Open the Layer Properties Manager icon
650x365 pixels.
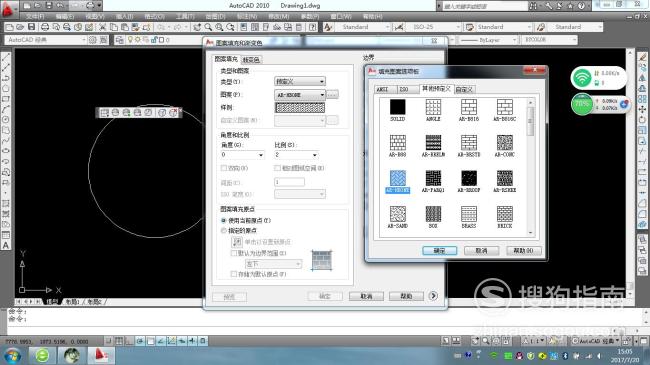[x=119, y=40]
